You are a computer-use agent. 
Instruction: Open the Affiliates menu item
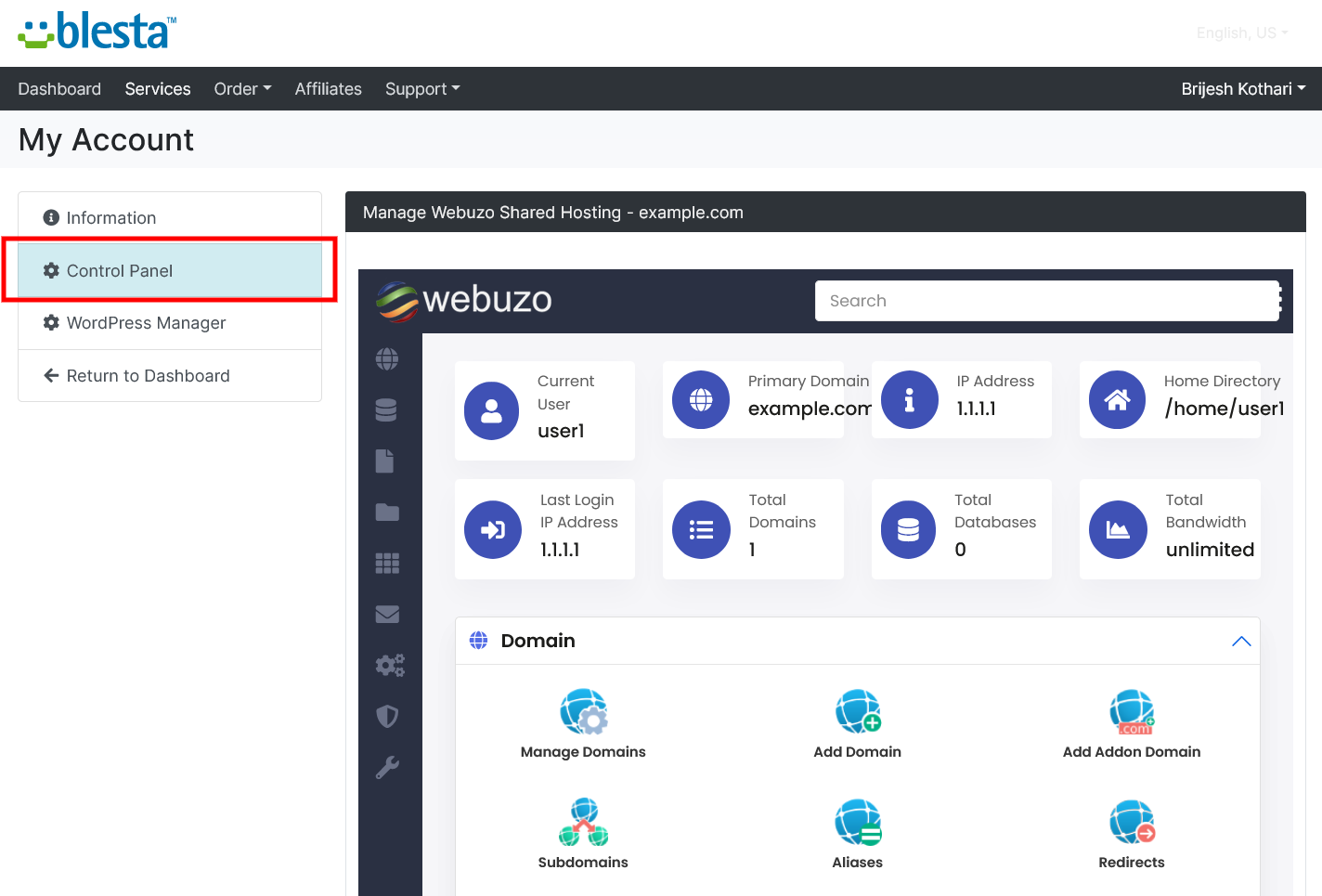pos(328,89)
